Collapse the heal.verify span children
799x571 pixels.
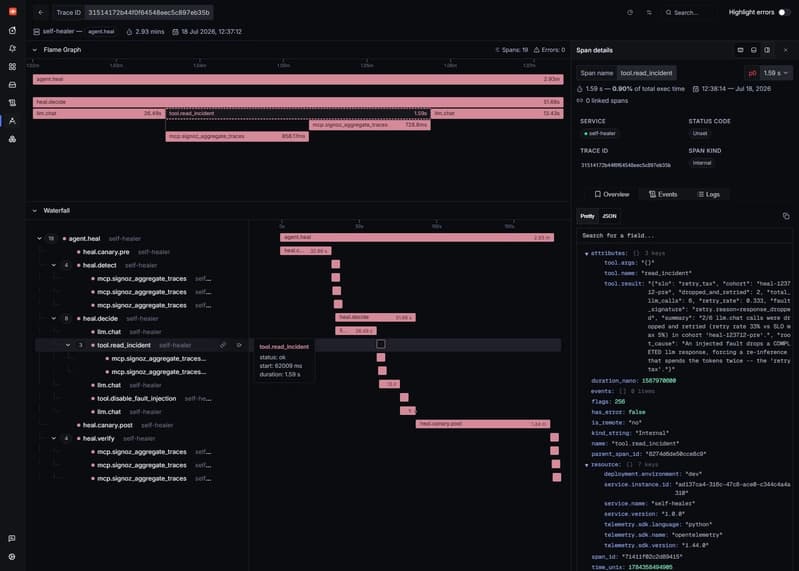(x=54, y=438)
